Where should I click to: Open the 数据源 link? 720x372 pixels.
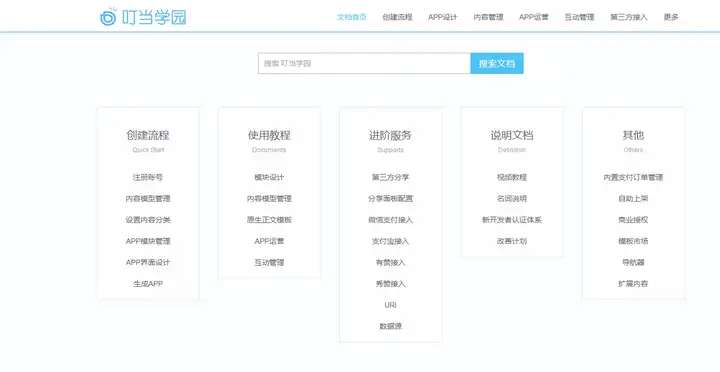click(390, 327)
